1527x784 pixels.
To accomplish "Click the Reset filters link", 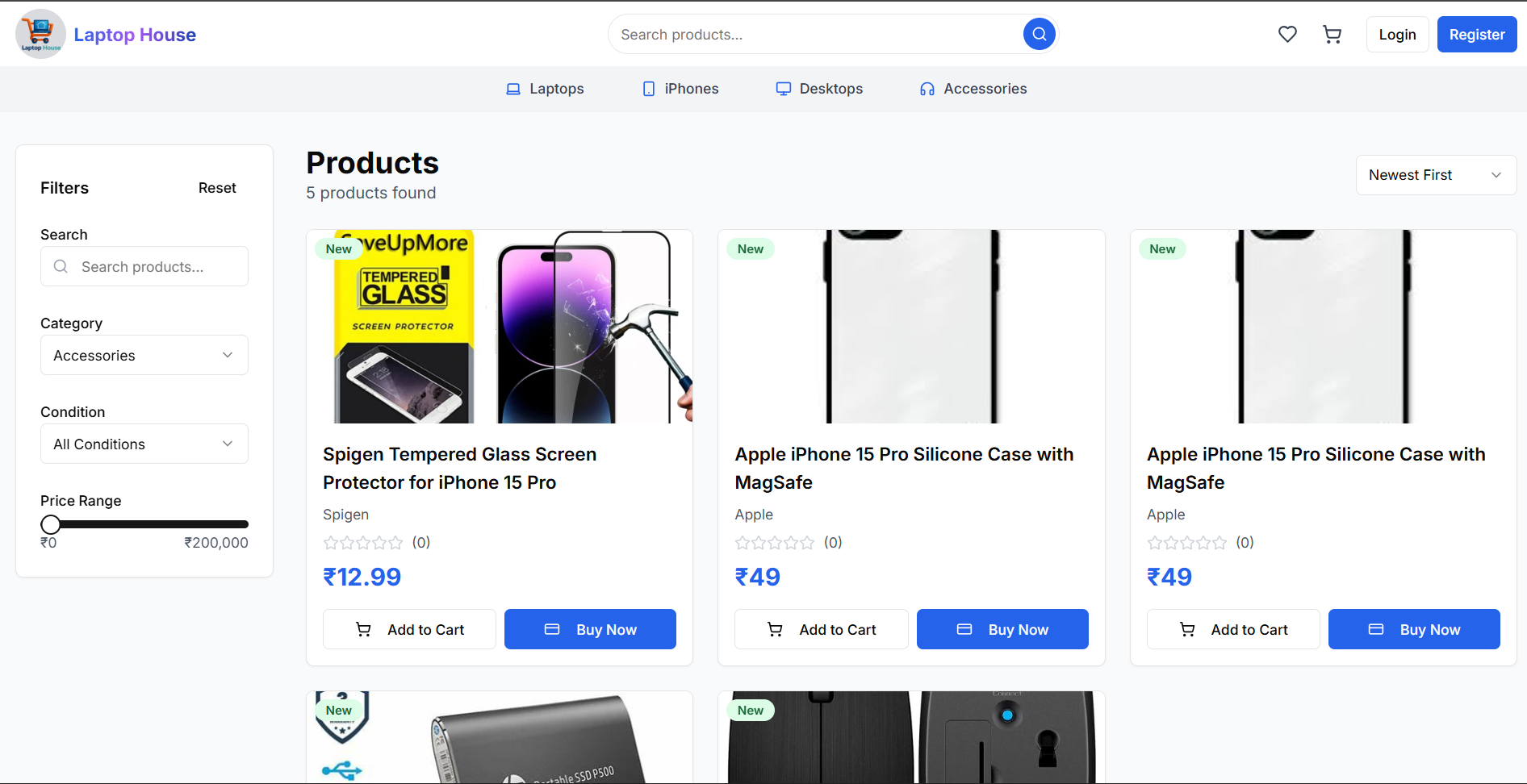I will click(x=216, y=187).
